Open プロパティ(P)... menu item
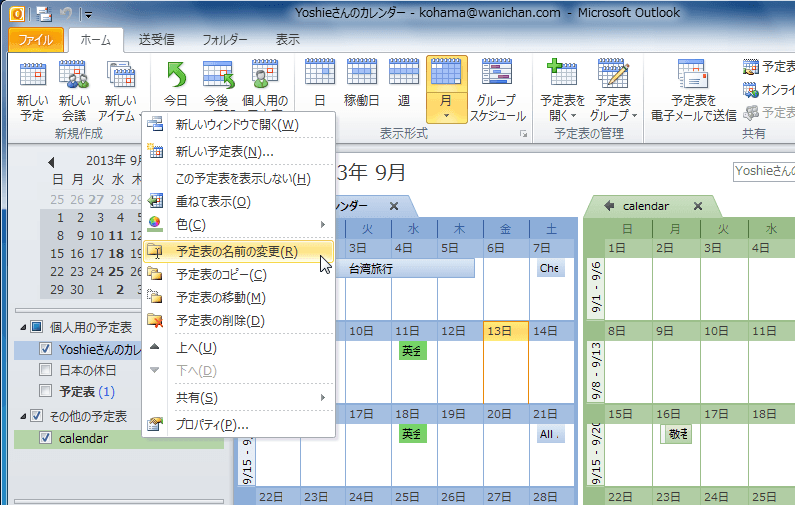 tap(239, 424)
